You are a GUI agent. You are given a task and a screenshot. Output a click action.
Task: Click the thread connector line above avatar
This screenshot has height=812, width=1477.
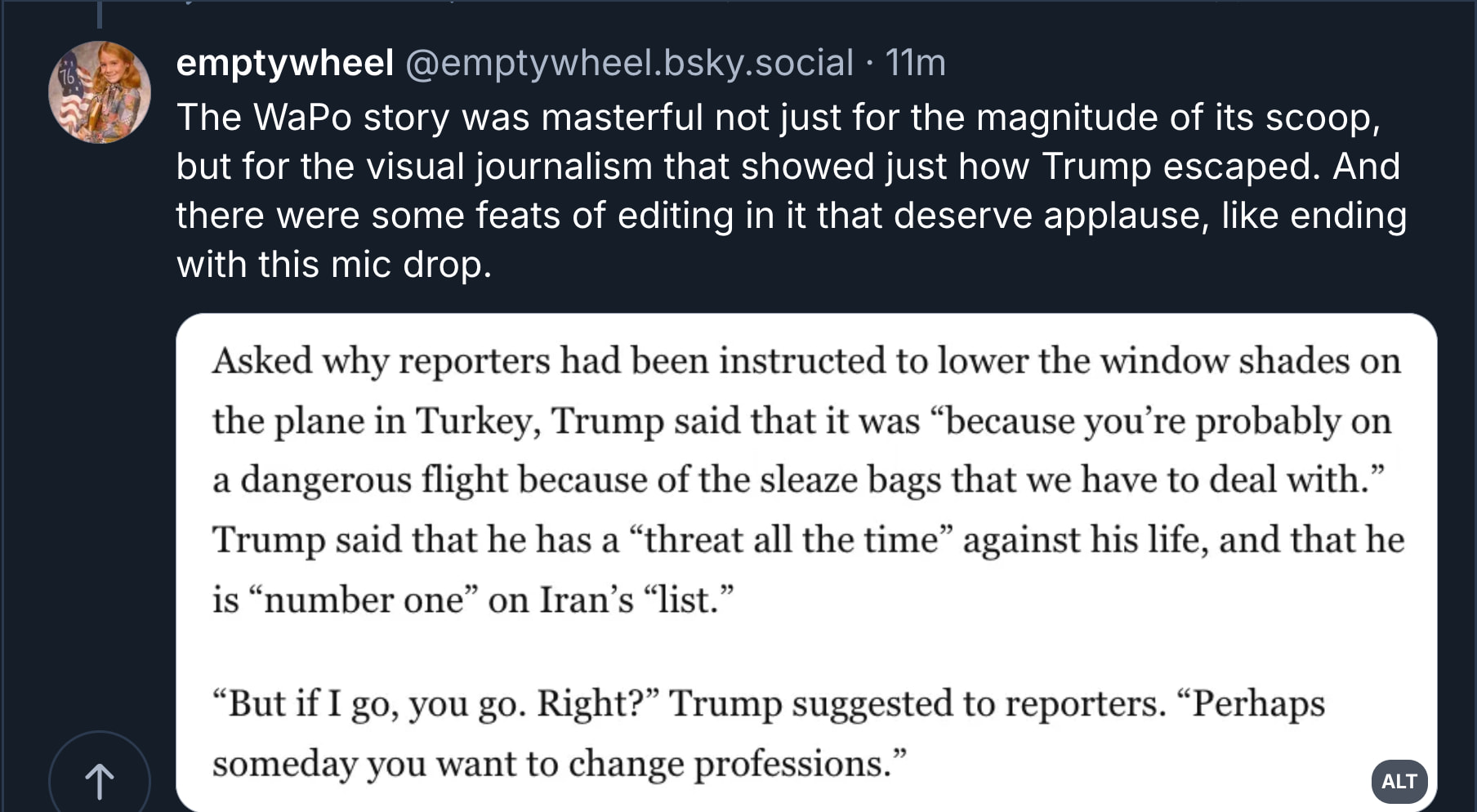pyautogui.click(x=100, y=14)
